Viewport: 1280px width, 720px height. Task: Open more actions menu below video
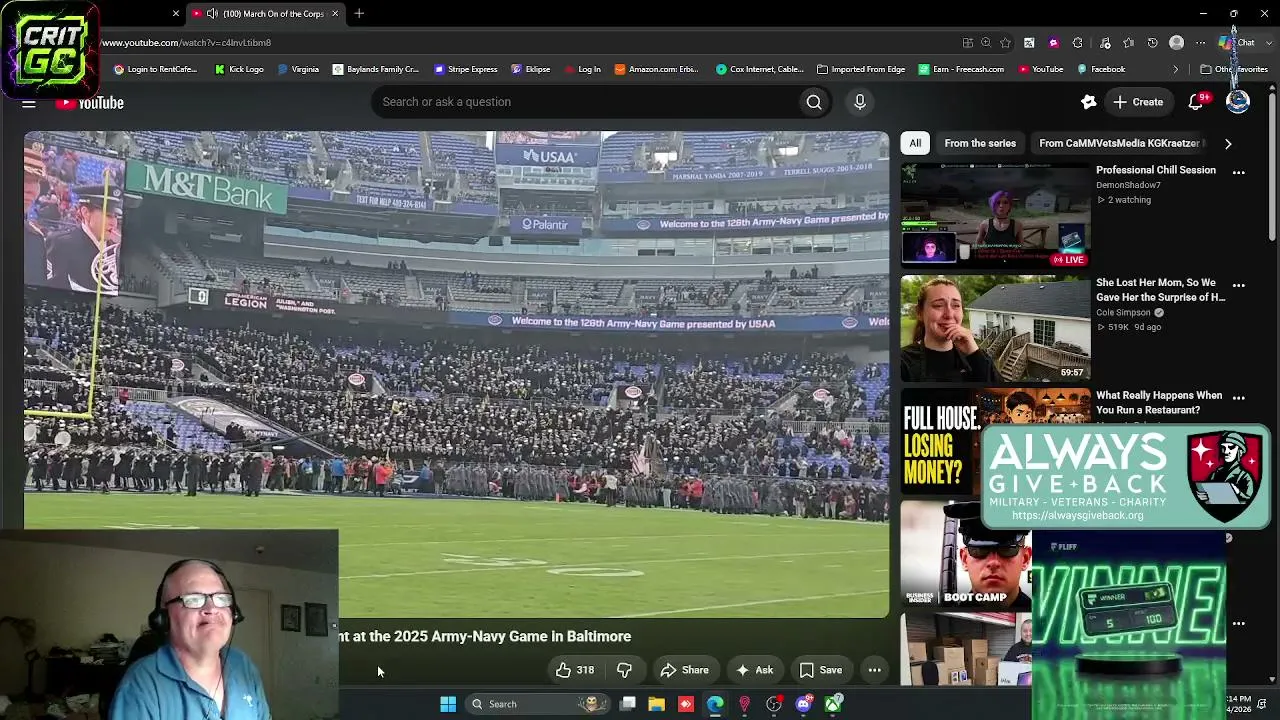[x=875, y=670]
